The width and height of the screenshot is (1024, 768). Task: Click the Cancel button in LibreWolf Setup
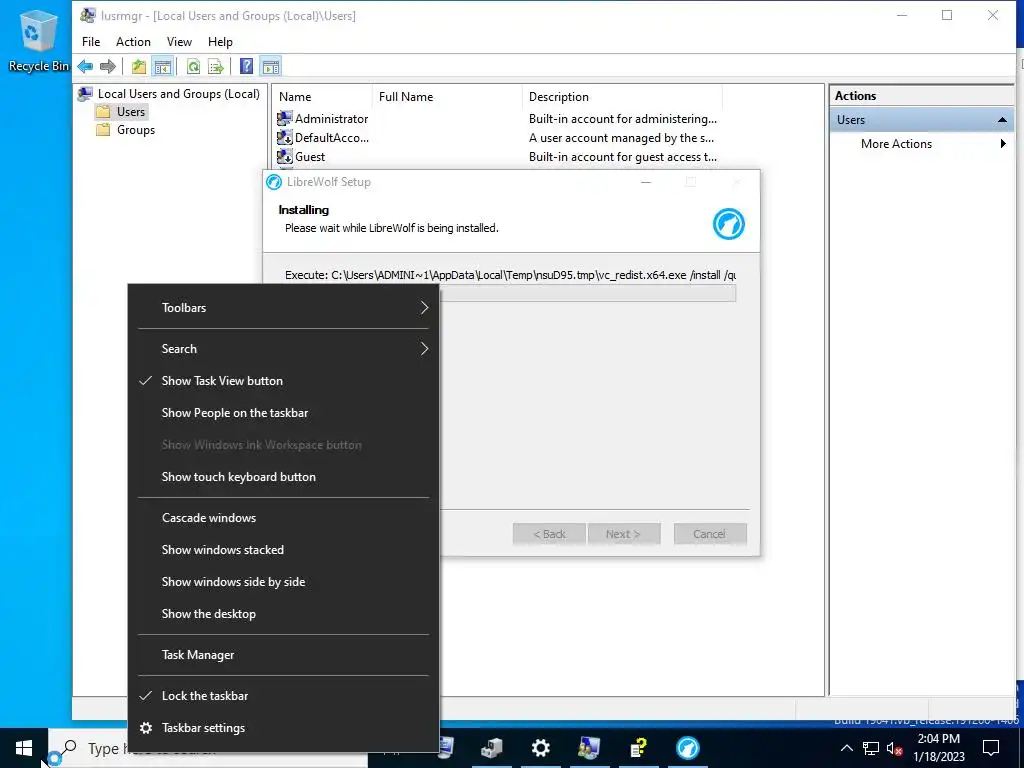tap(710, 534)
